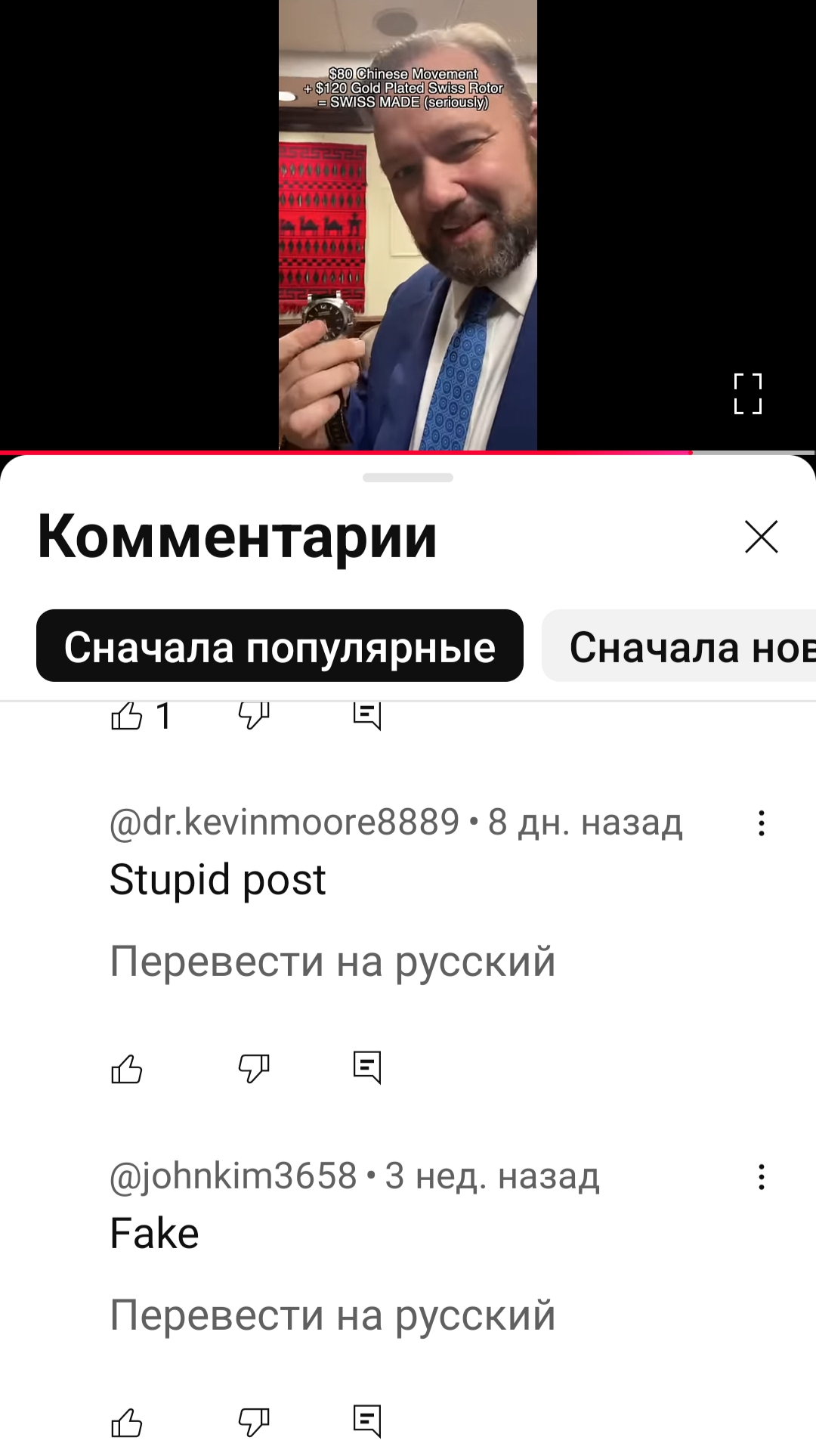Like the "Fake" comment

coord(127,1422)
